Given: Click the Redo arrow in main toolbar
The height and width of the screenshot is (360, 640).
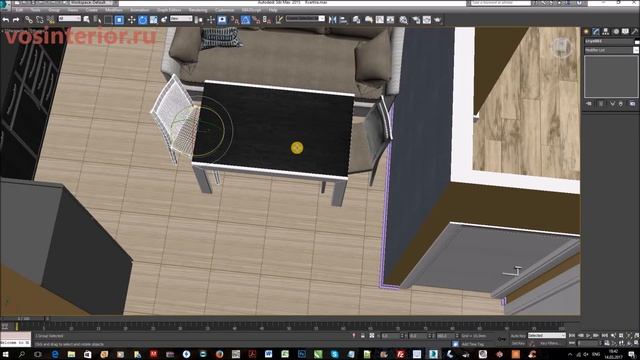Looking at the screenshot, I should tap(16, 20).
